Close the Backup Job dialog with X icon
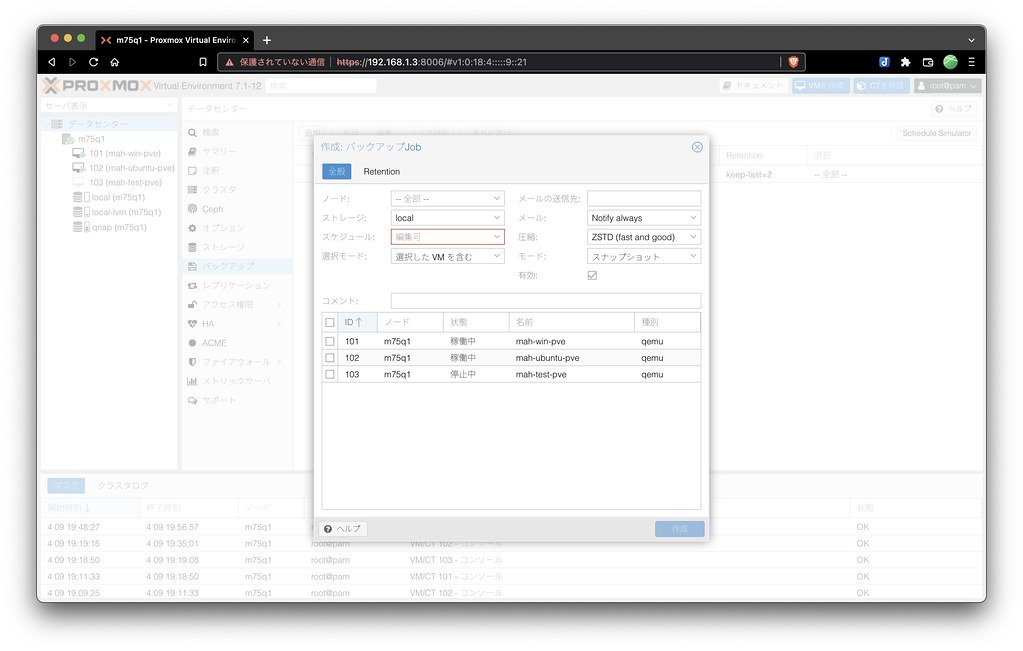The image size is (1023, 651). coord(697,147)
